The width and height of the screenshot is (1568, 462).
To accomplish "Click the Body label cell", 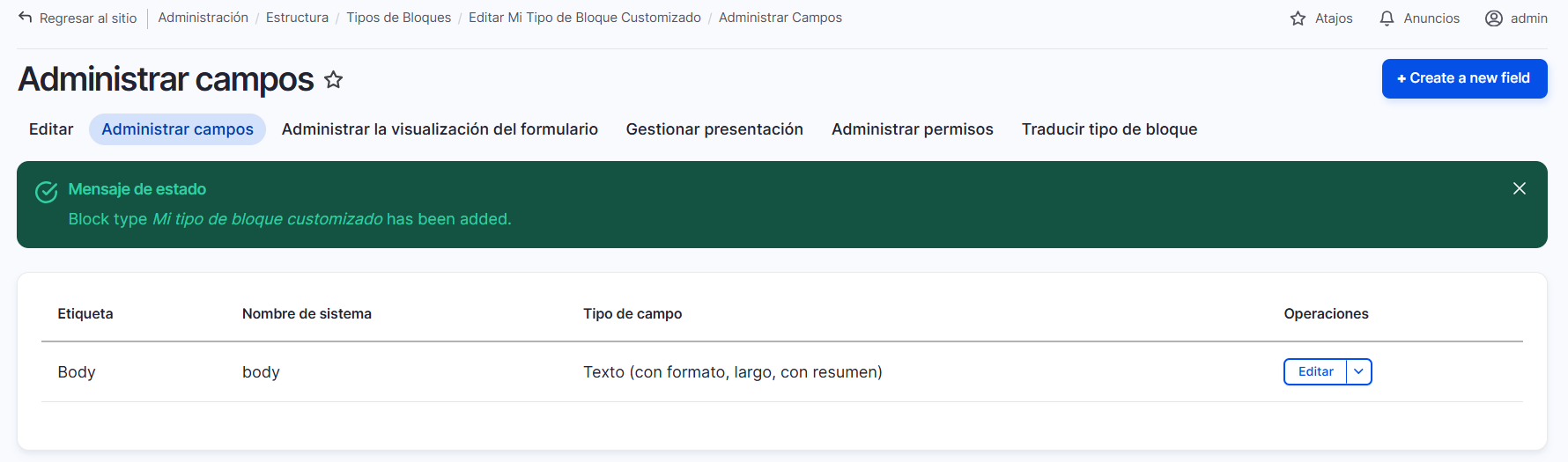I will point(77,372).
